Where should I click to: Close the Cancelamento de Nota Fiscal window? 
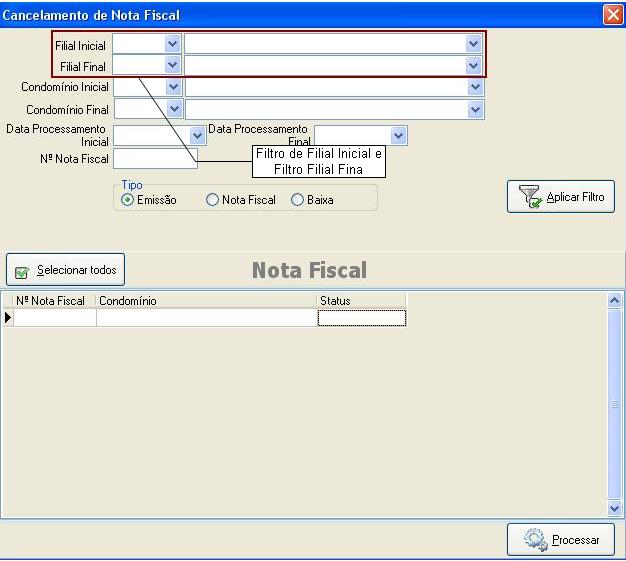tap(613, 15)
